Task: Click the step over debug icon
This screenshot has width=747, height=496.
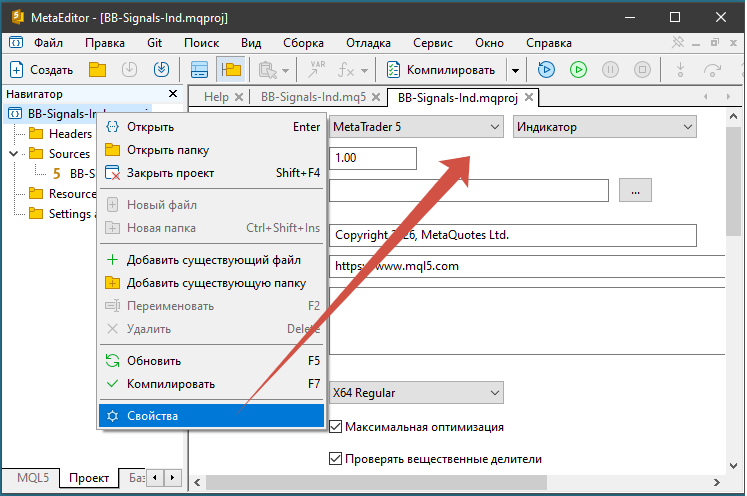Action: coord(712,70)
